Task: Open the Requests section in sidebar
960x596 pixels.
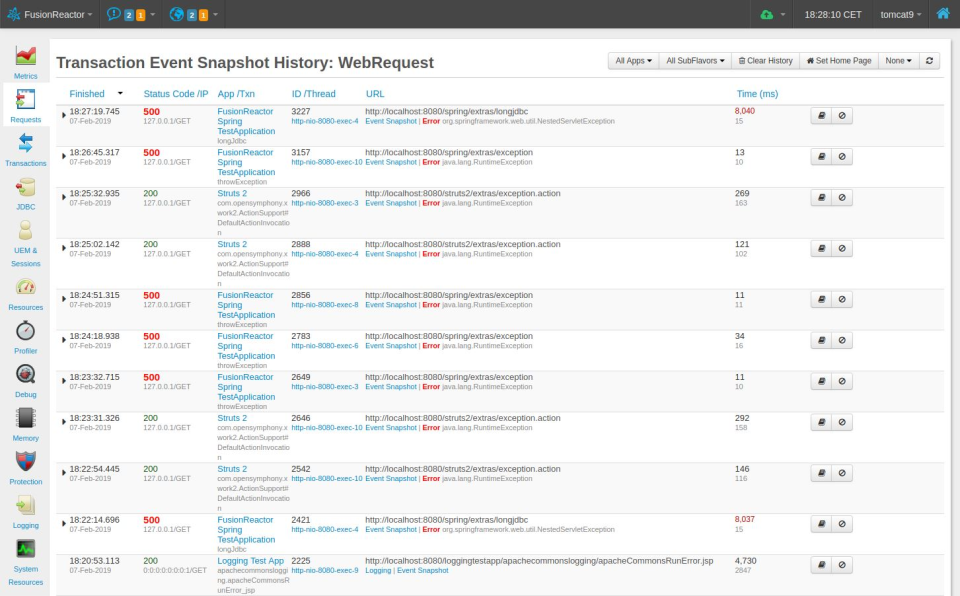Action: tap(25, 103)
